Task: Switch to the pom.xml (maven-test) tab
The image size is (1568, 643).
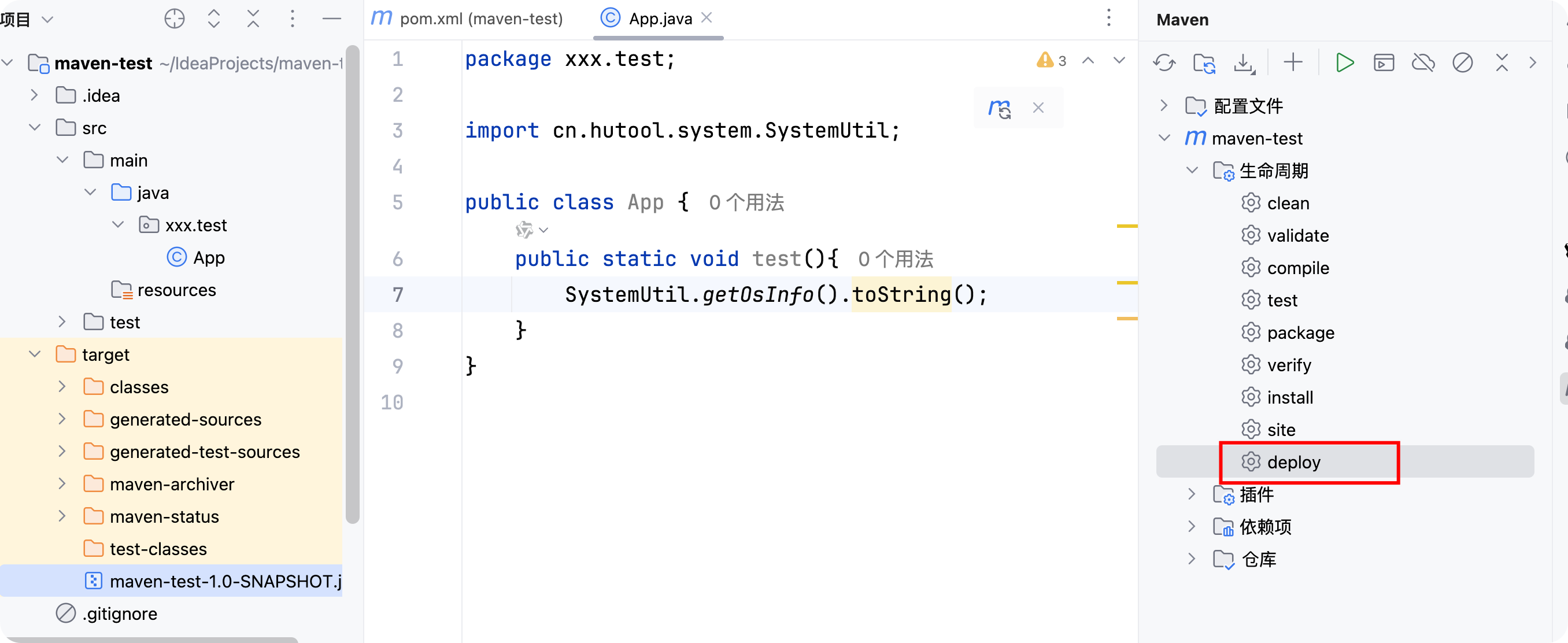Action: pyautogui.click(x=468, y=19)
